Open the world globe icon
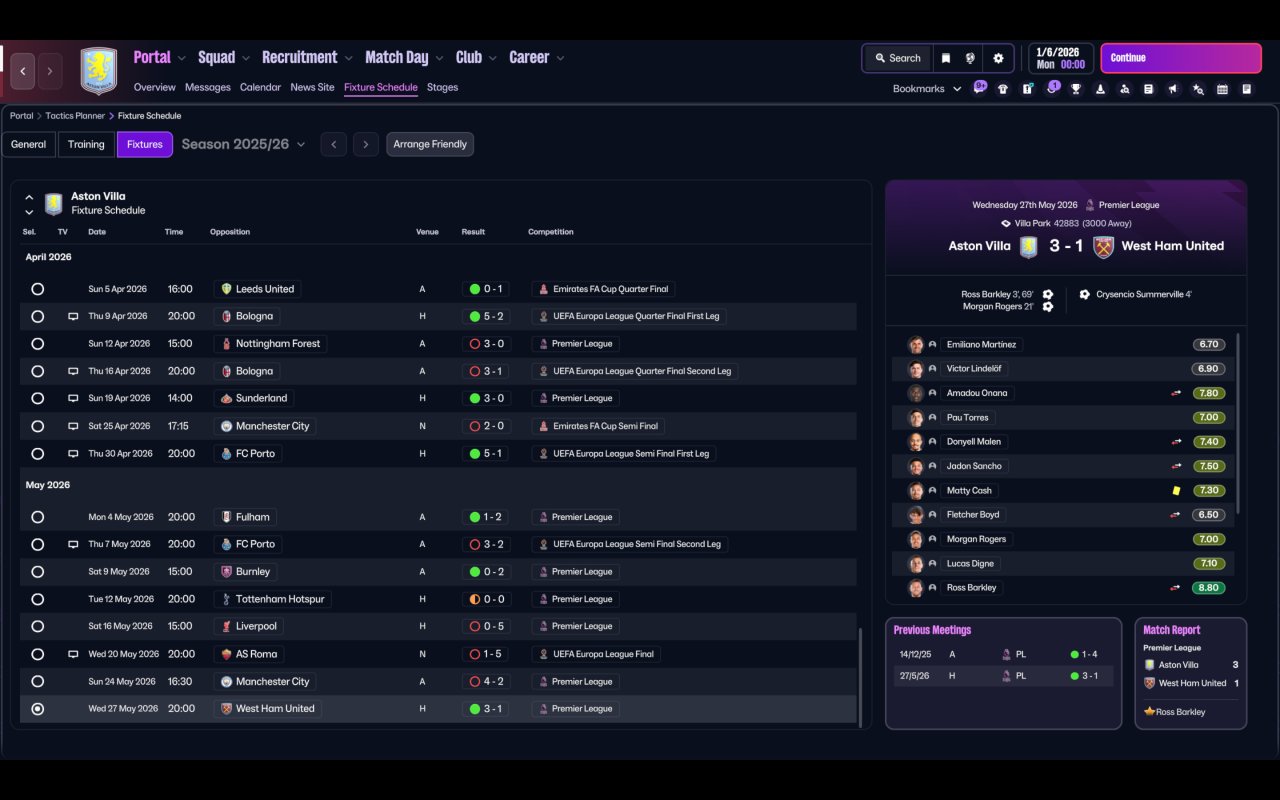Viewport: 1280px width, 800px height. pyautogui.click(x=970, y=58)
